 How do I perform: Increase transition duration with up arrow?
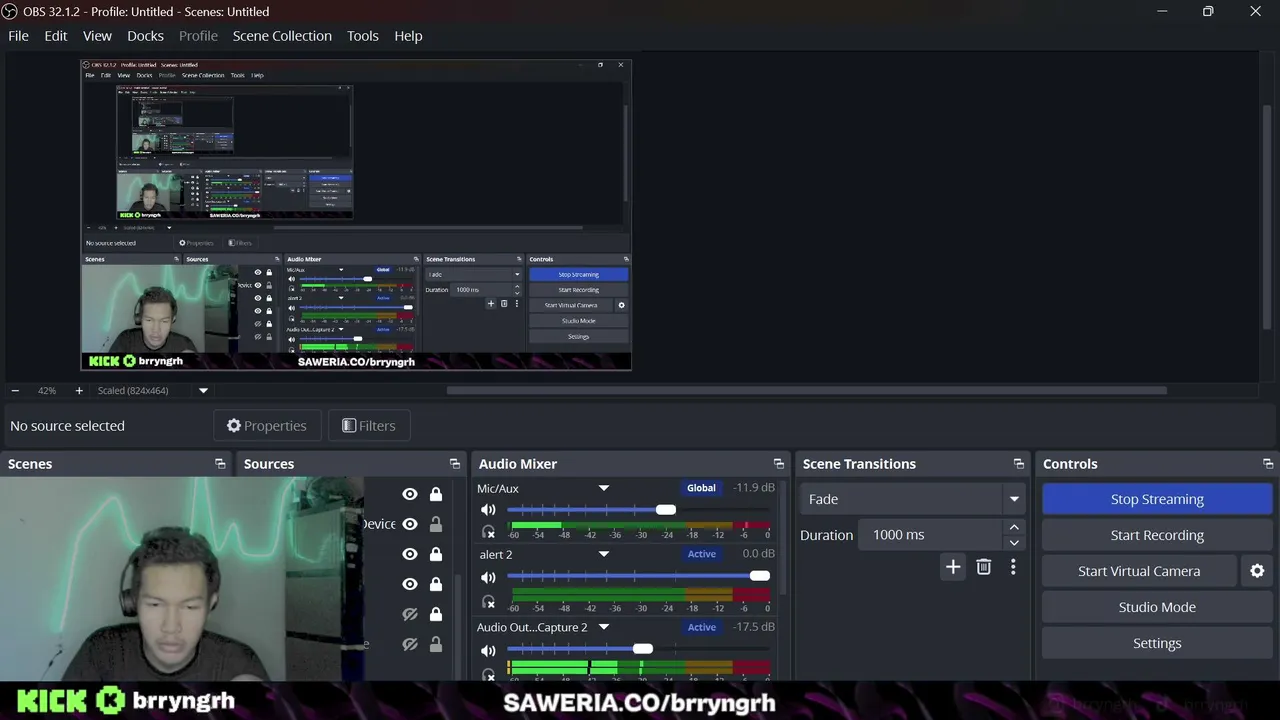(1014, 527)
